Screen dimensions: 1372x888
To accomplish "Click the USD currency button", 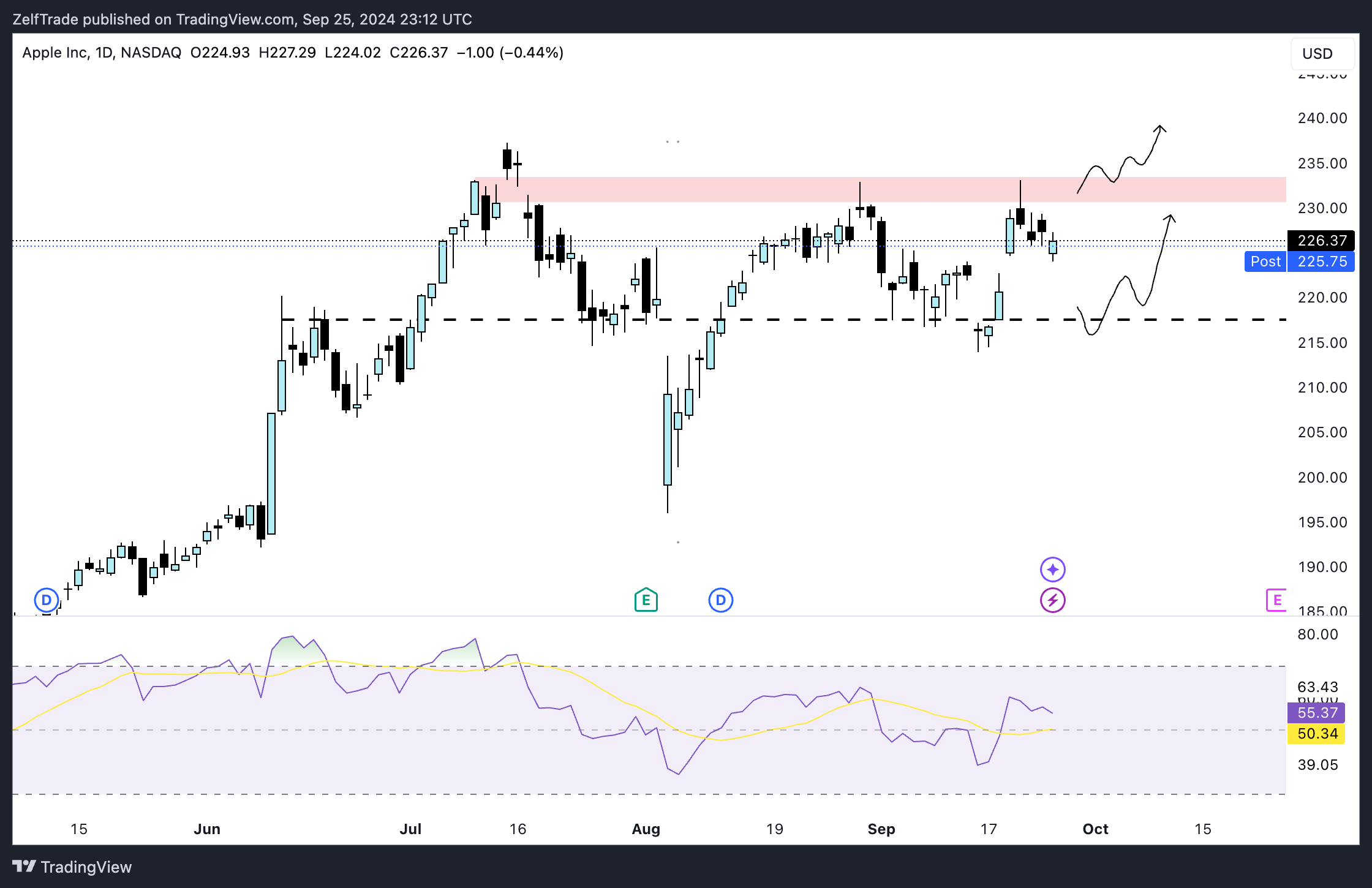I will pyautogui.click(x=1322, y=53).
